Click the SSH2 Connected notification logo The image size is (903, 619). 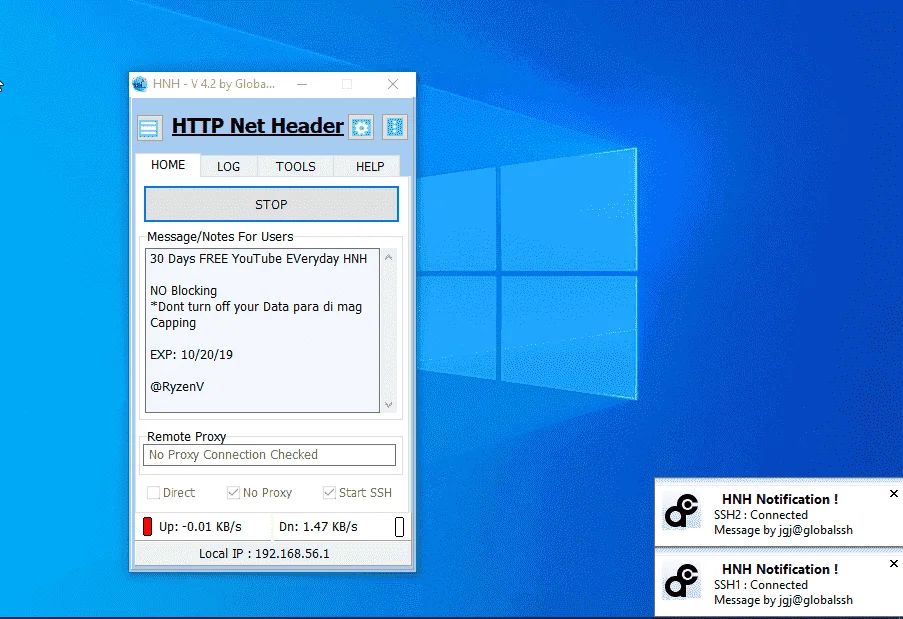click(x=681, y=511)
